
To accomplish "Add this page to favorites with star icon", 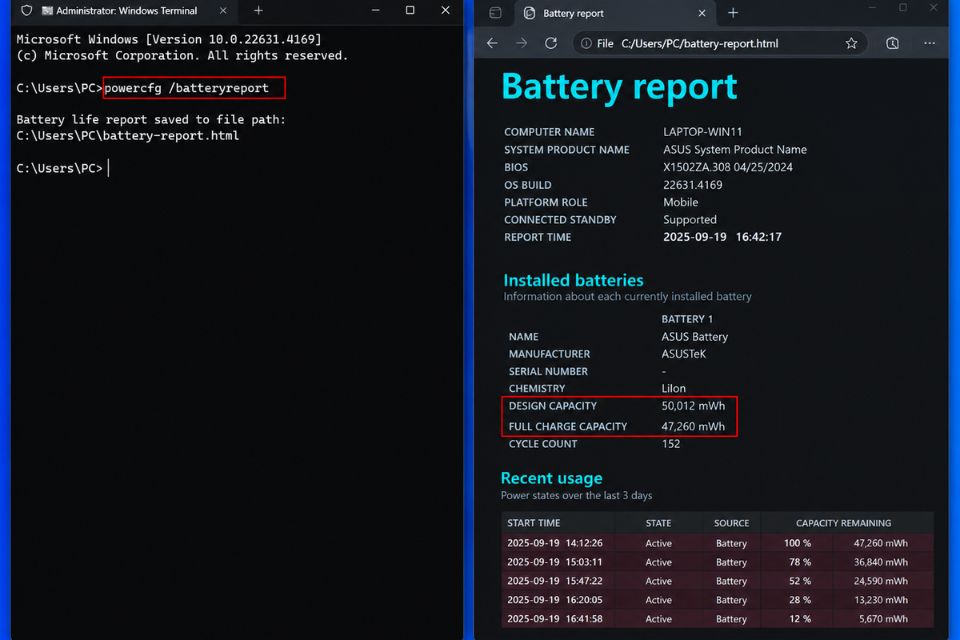I will tap(851, 43).
